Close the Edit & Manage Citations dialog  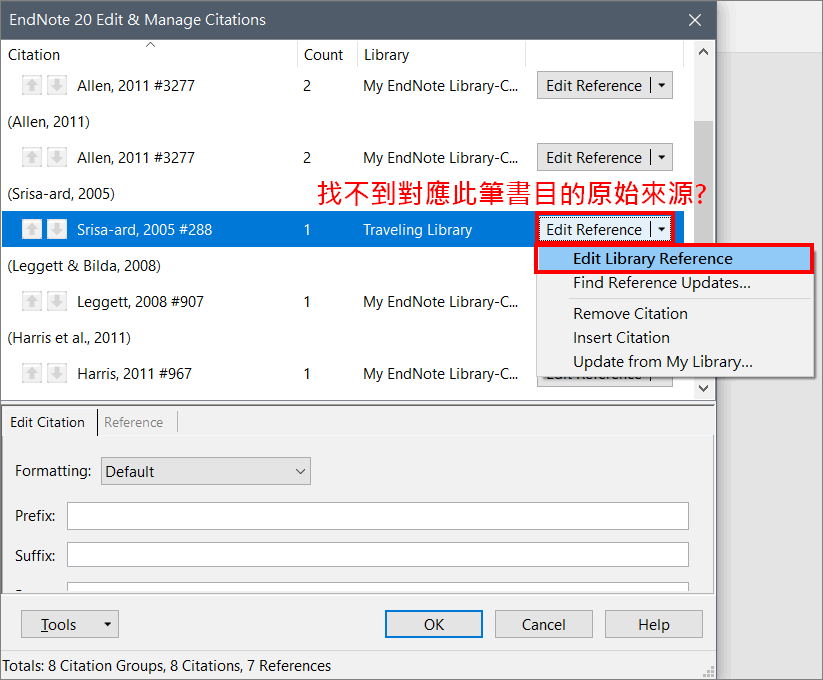coord(695,20)
